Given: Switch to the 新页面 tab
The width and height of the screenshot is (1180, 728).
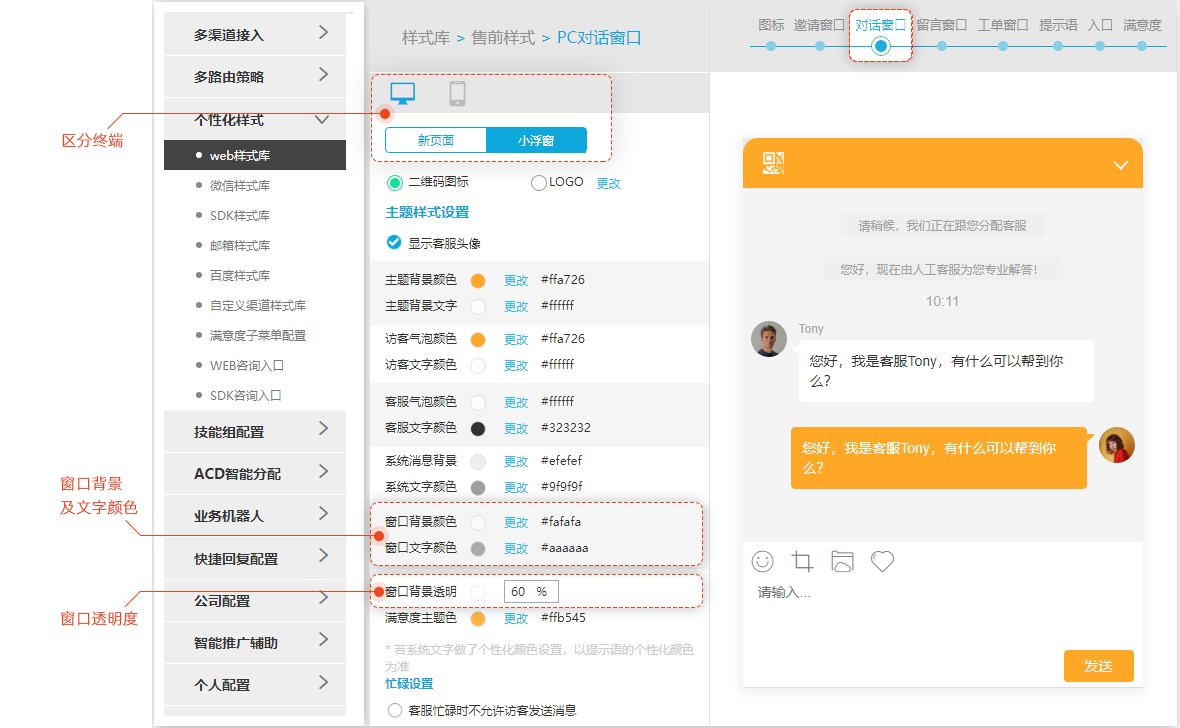Looking at the screenshot, I should [436, 141].
